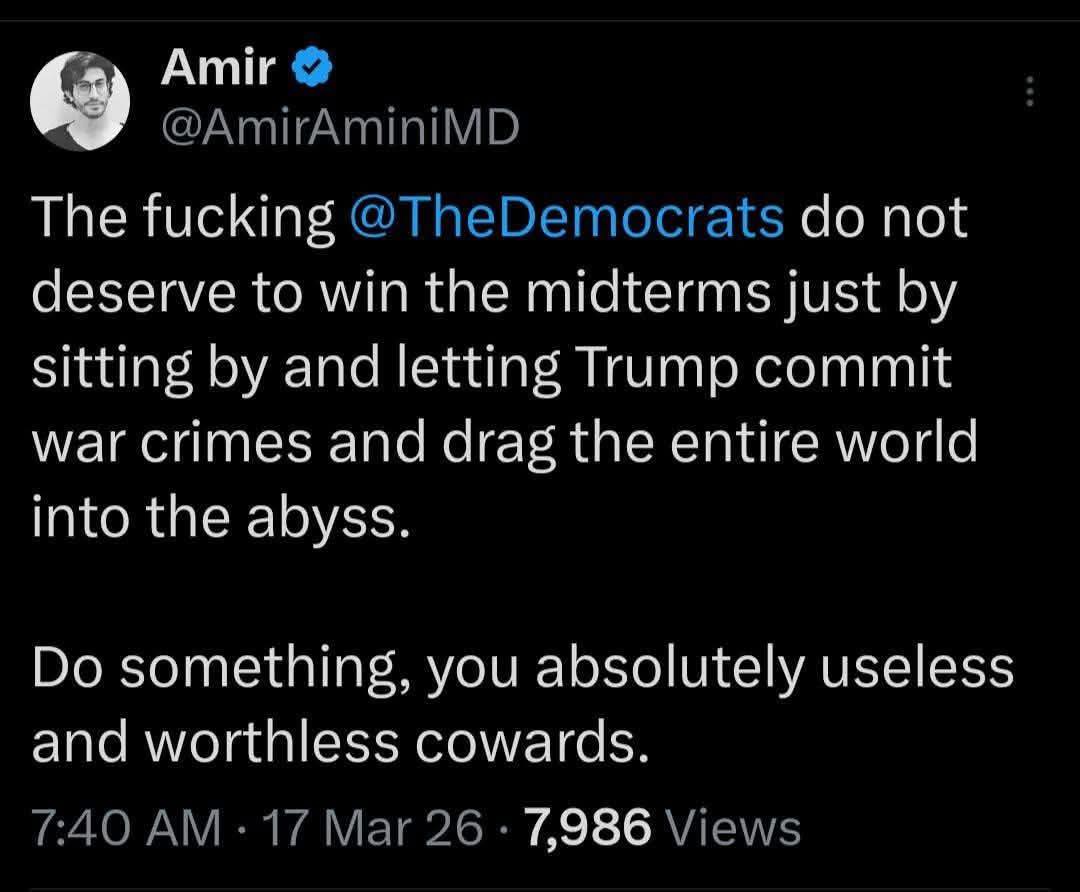1080x892 pixels.
Task: Open the 7,986 view count number
Action: (x=588, y=828)
